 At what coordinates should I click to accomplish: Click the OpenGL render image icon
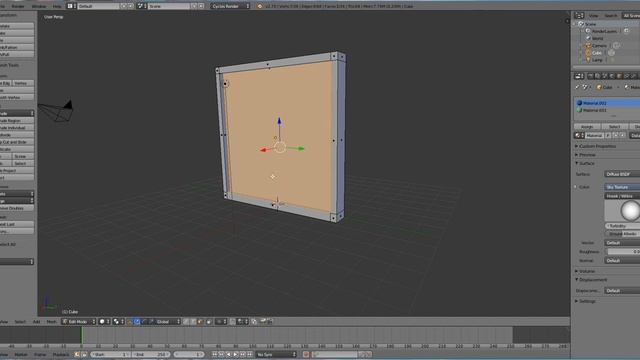[x=264, y=322]
